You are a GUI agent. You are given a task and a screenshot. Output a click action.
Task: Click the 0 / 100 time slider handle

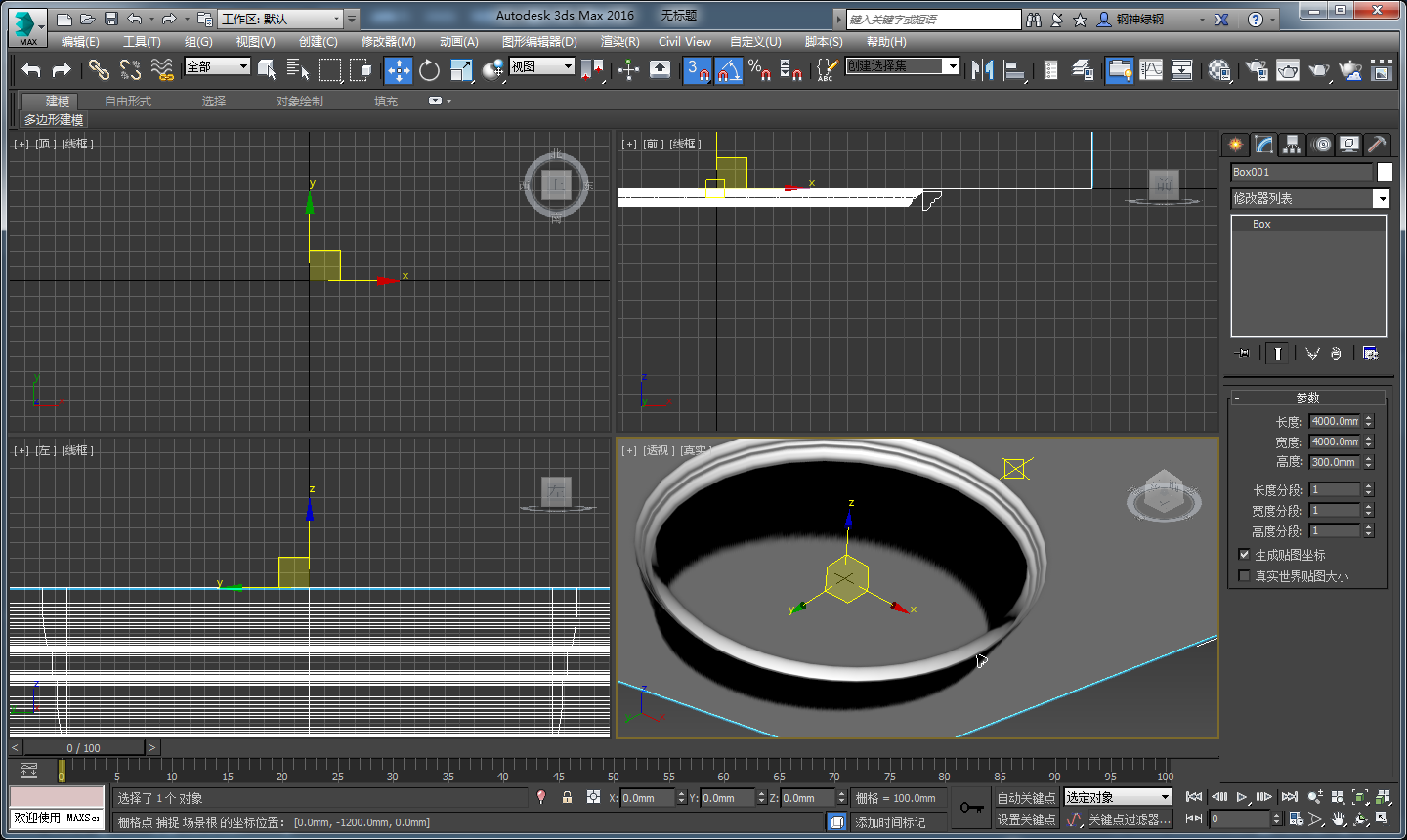point(84,748)
